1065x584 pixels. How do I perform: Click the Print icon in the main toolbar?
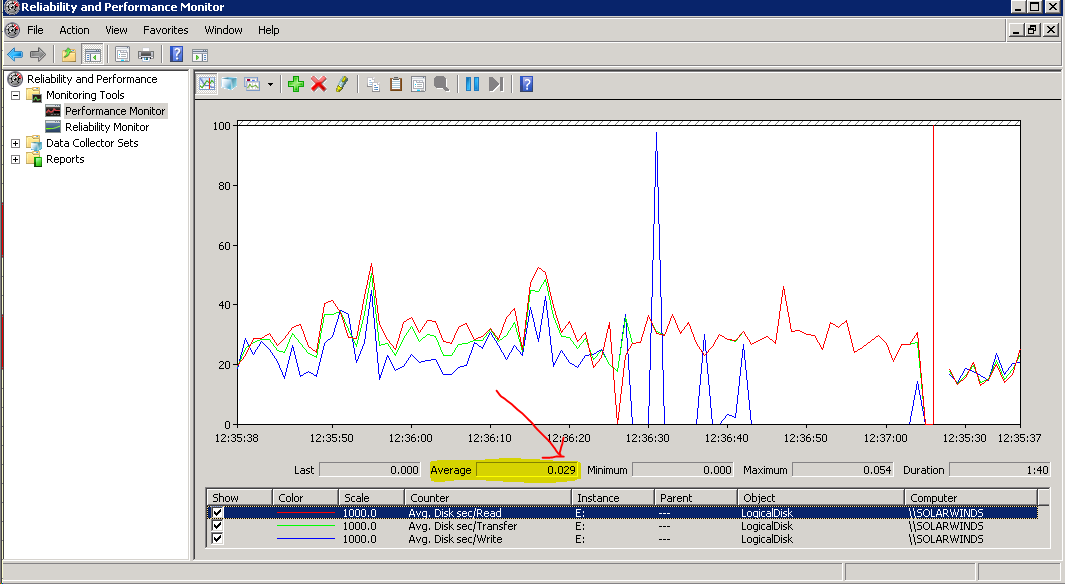tap(146, 54)
